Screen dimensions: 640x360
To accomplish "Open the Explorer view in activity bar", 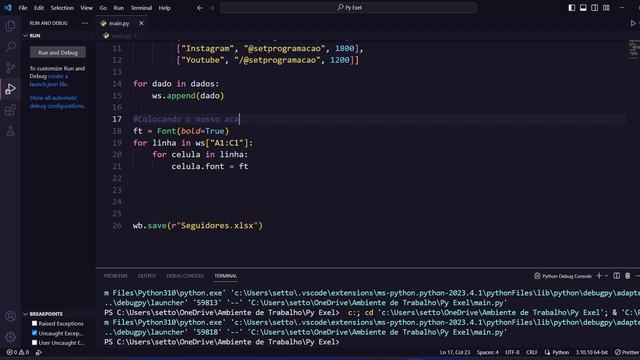I will (10, 25).
